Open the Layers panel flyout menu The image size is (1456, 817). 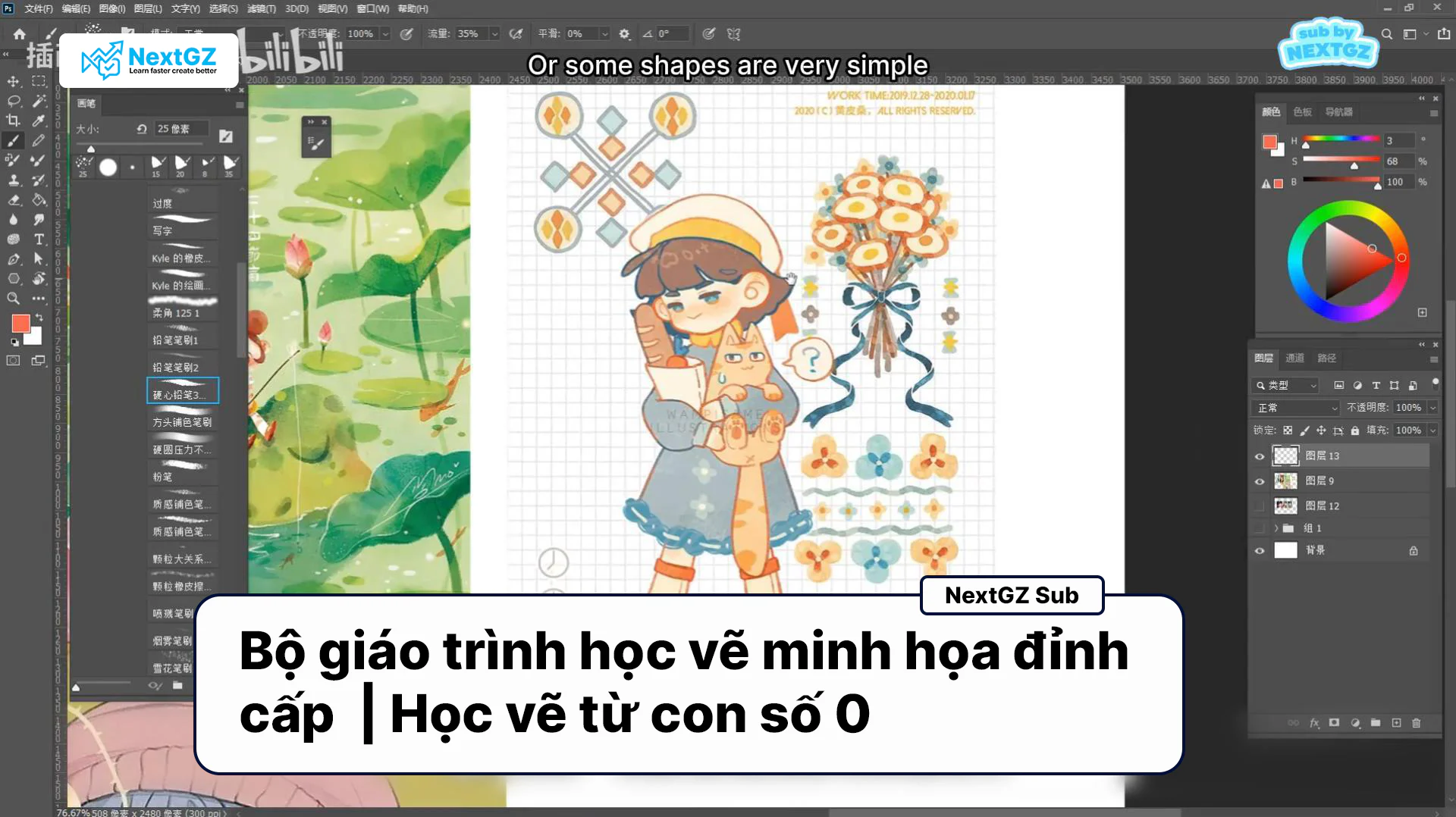tap(1433, 359)
